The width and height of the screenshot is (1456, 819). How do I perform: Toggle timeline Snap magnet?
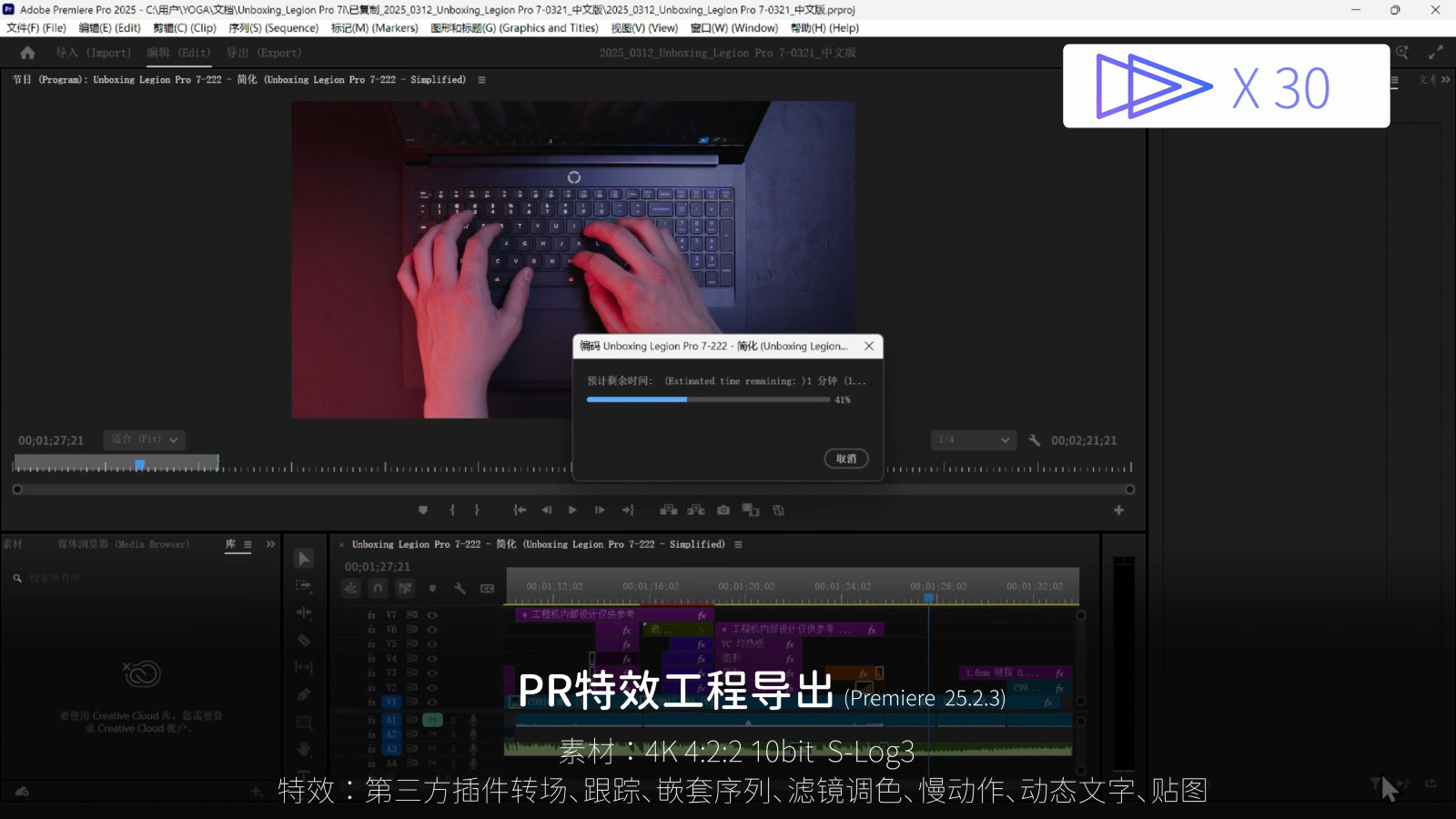pos(378,589)
